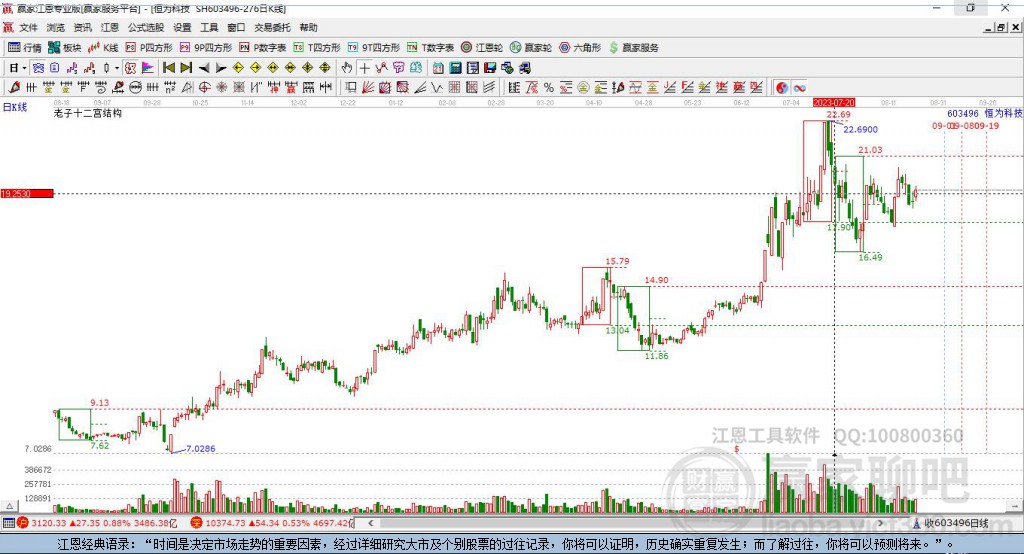Select the rectangle drawing tool
Image resolution: width=1024 pixels, height=554 pixels.
coord(351,88)
